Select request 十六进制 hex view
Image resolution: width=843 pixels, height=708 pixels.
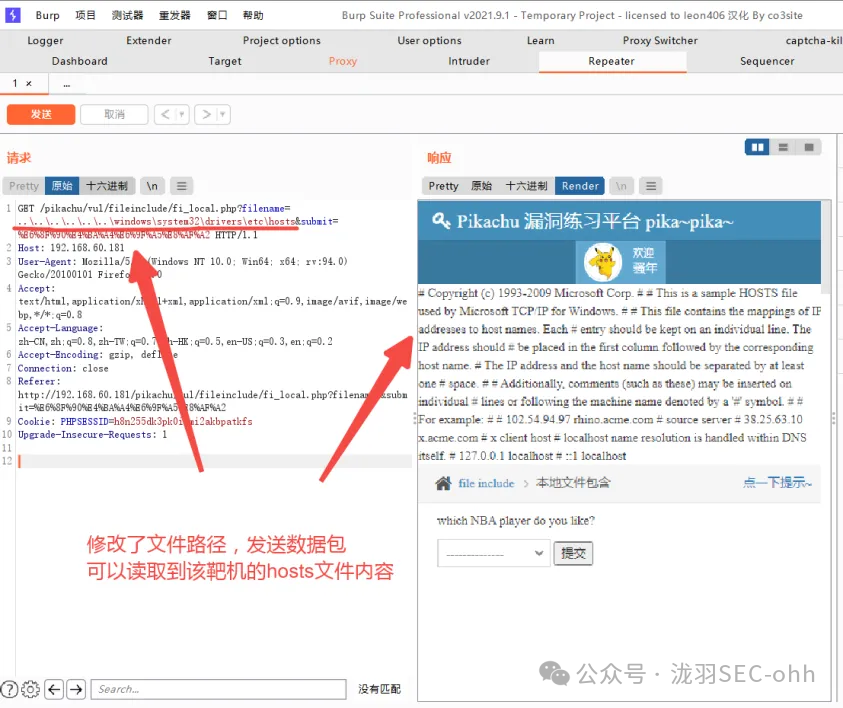[107, 186]
